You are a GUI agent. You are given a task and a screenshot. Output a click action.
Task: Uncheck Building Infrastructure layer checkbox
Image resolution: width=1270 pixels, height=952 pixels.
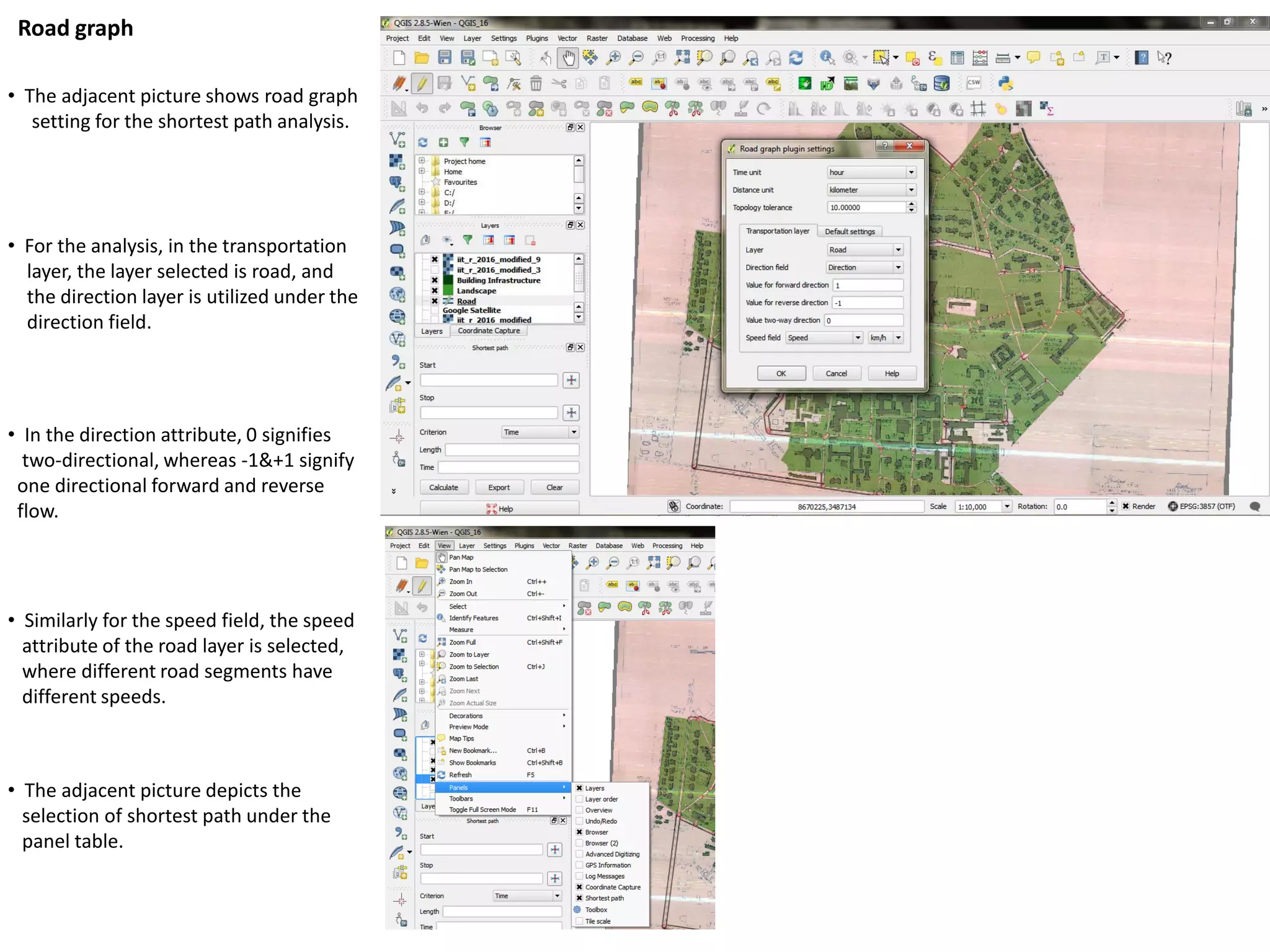click(435, 280)
